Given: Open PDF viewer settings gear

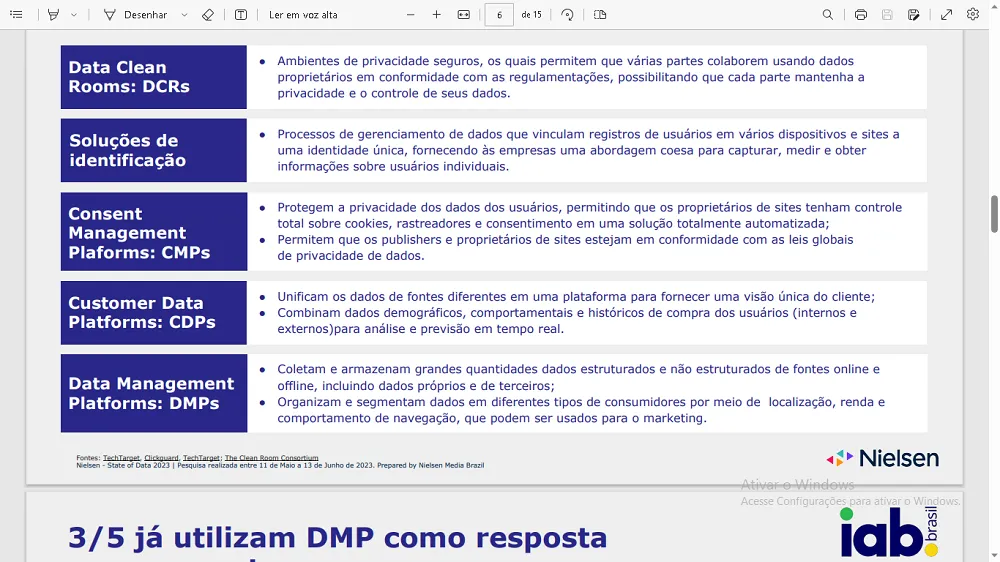Looking at the screenshot, I should click(x=973, y=14).
